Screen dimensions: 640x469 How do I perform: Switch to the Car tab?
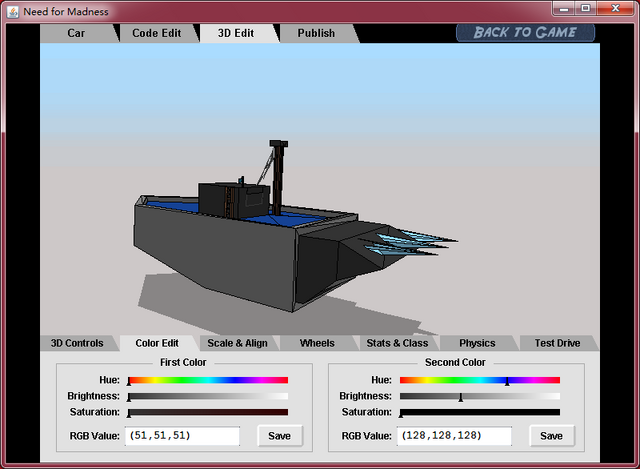pos(76,33)
